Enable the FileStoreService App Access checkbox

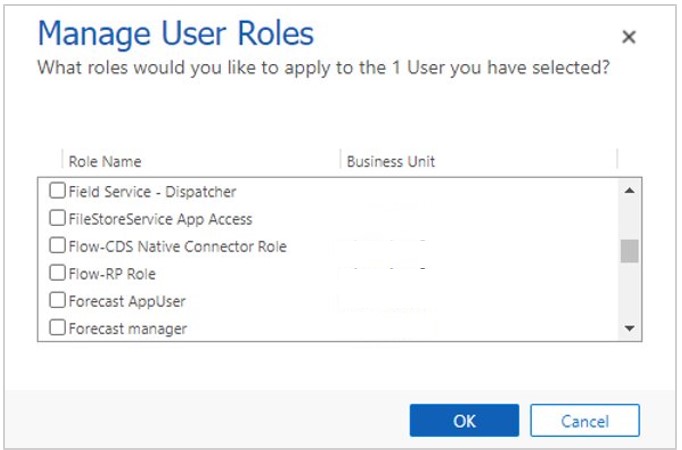pos(58,218)
